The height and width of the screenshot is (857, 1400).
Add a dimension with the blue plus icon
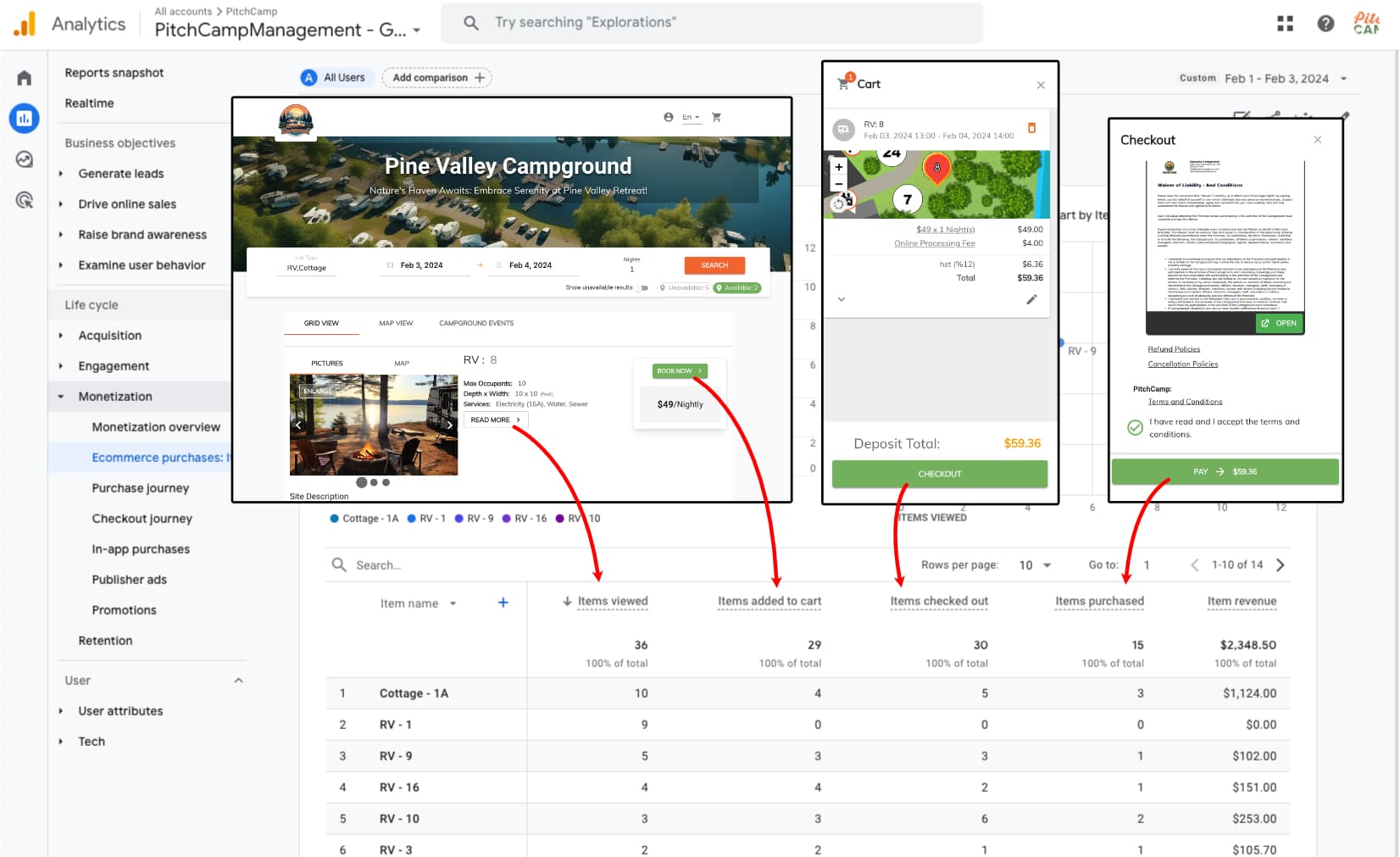pyautogui.click(x=503, y=603)
